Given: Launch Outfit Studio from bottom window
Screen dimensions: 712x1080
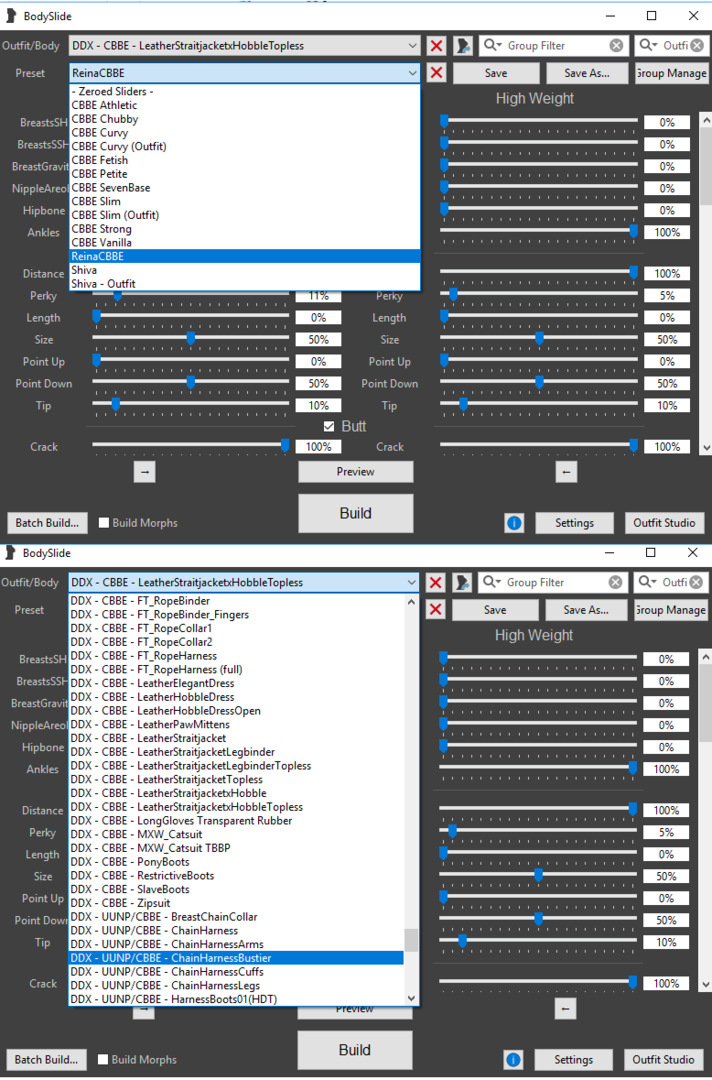Looking at the screenshot, I should [664, 1059].
